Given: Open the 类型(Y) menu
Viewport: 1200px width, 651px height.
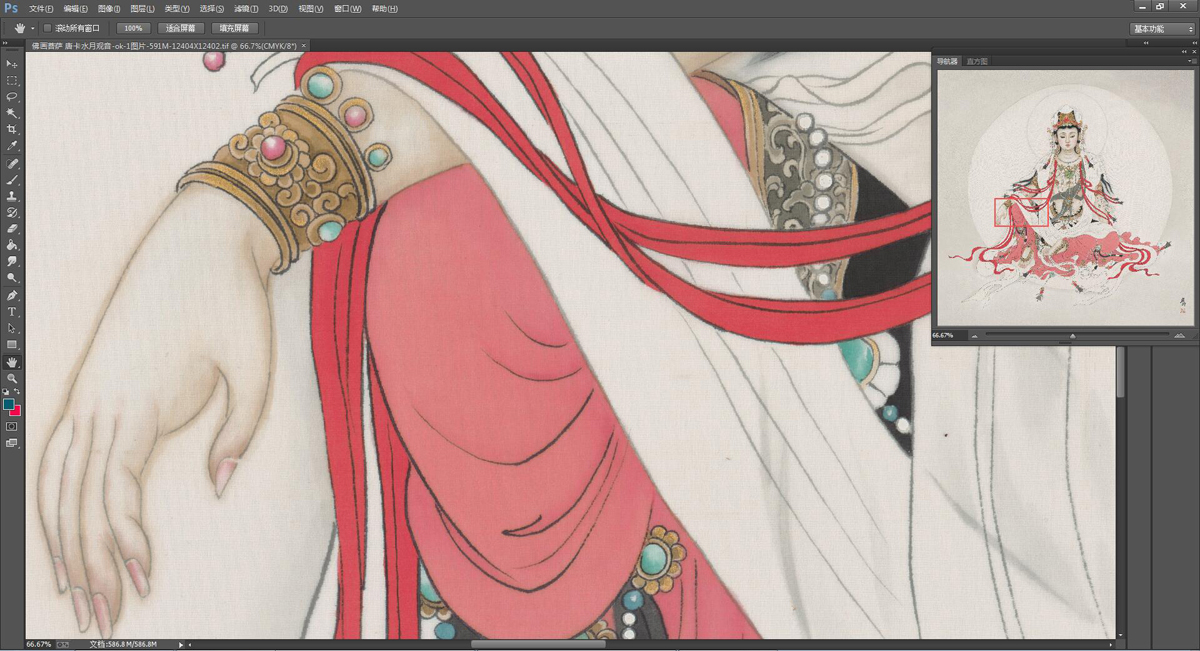Looking at the screenshot, I should pyautogui.click(x=177, y=8).
